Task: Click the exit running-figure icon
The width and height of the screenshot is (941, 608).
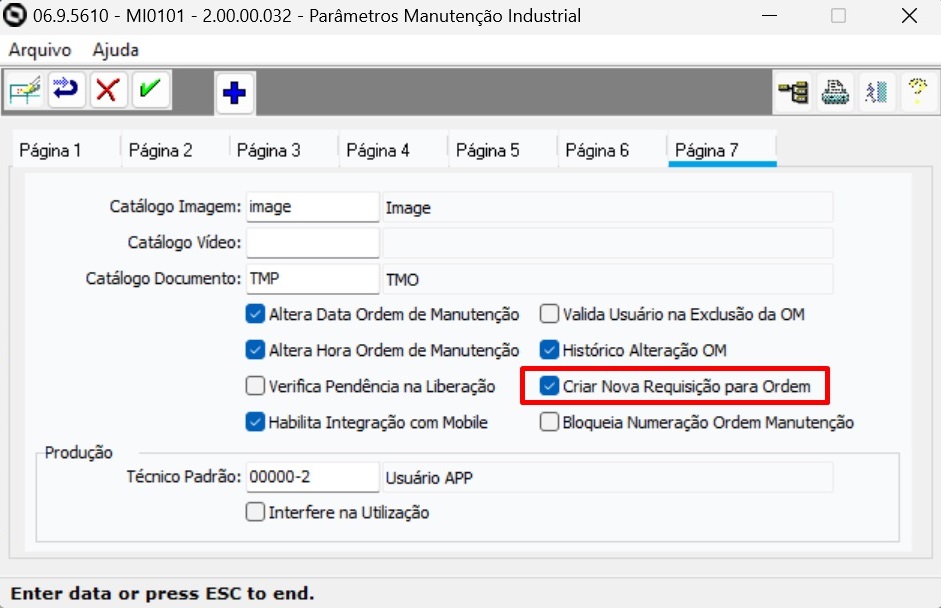Action: coord(876,92)
